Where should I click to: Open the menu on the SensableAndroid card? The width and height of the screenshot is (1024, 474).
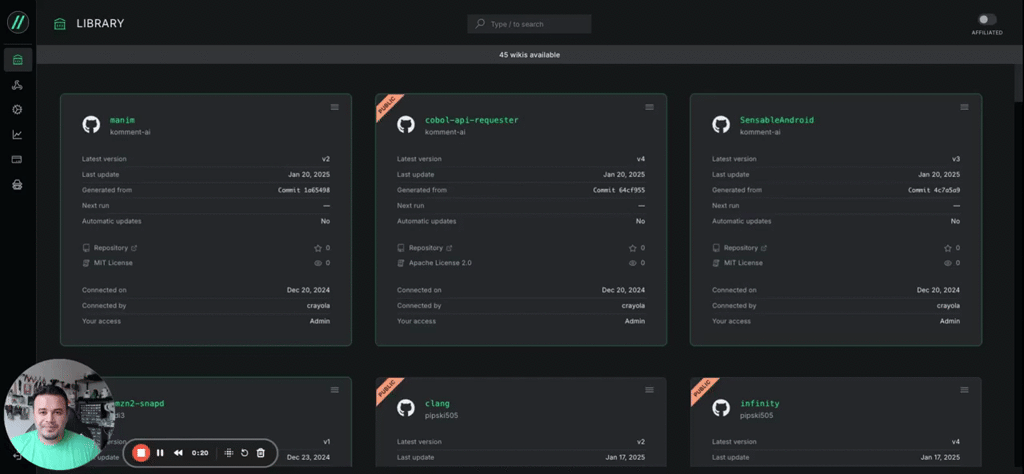click(965, 107)
